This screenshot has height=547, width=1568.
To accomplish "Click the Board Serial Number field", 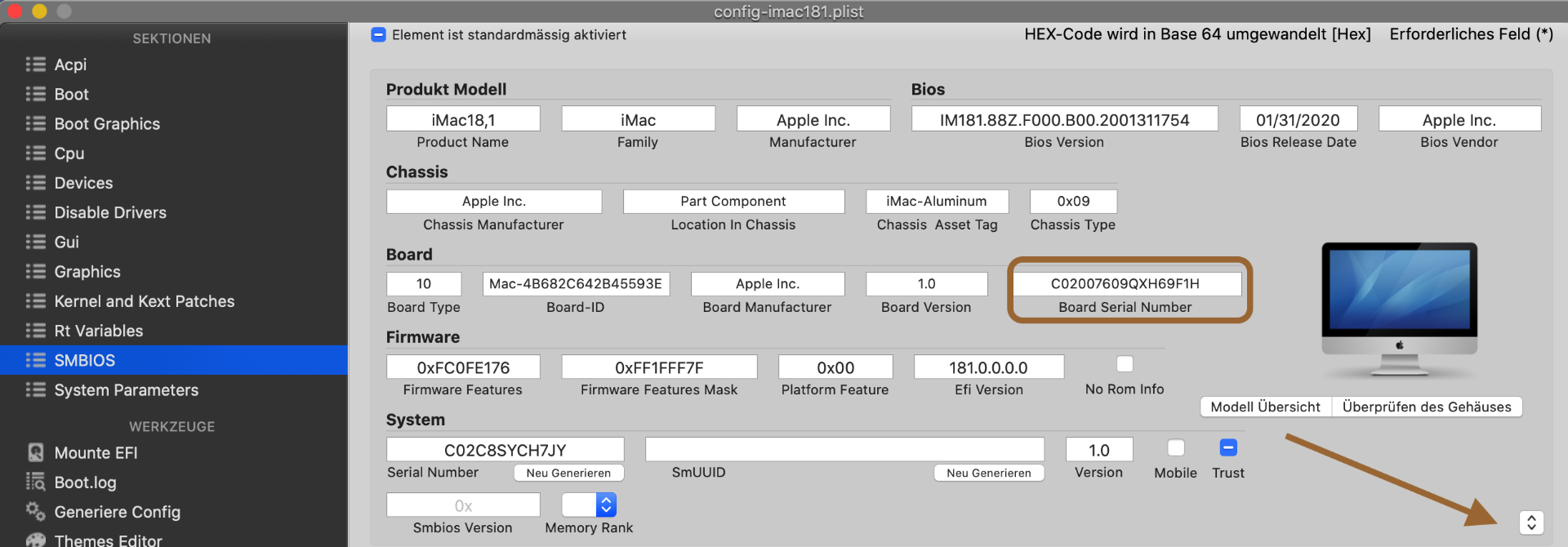I will pyautogui.click(x=1125, y=283).
